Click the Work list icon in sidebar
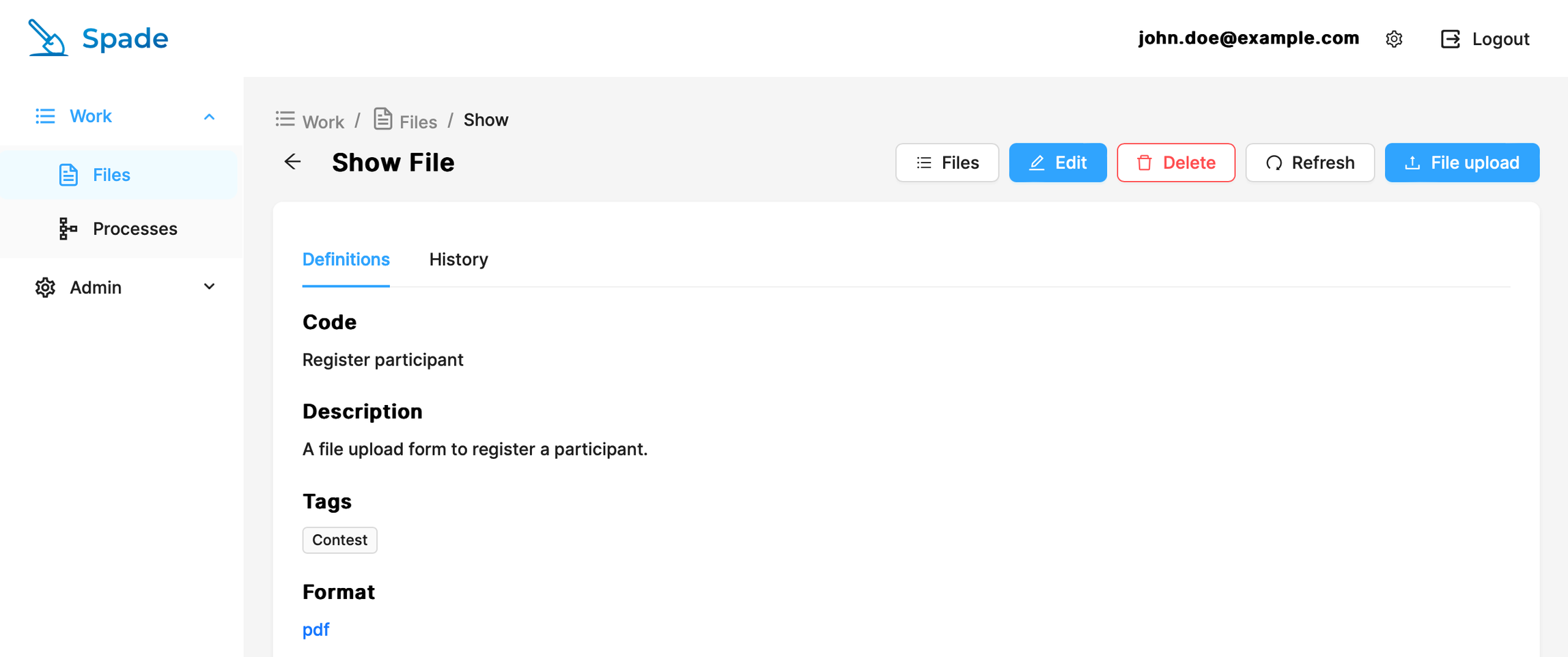This screenshot has width=1568, height=657. [x=45, y=116]
